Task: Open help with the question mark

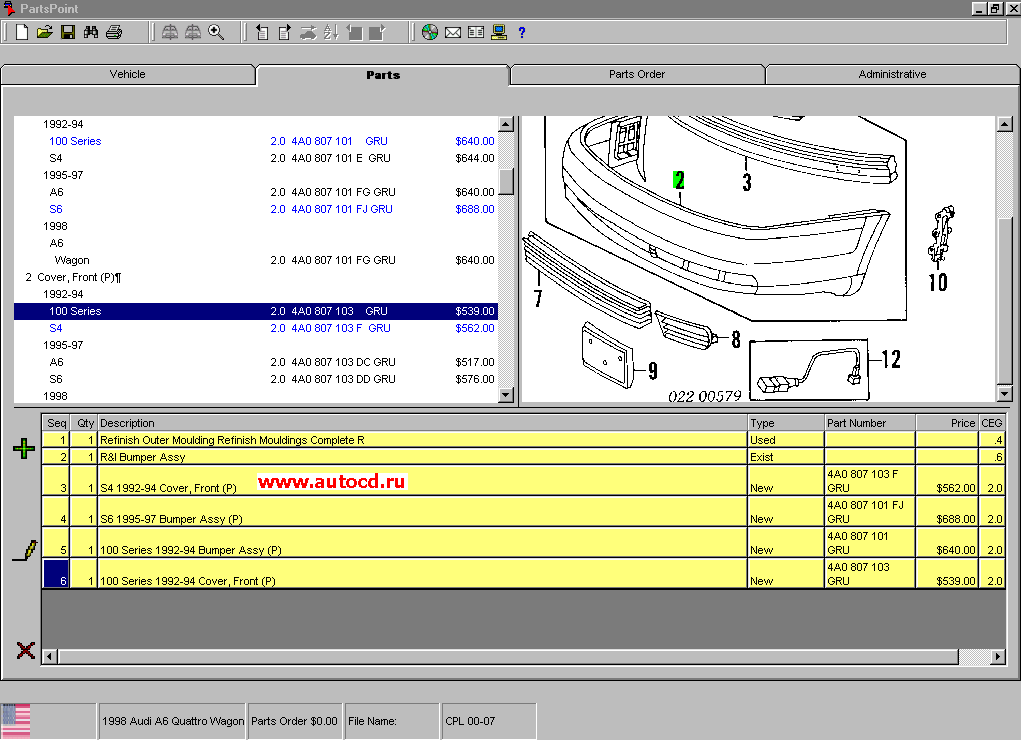Action: 522,32
